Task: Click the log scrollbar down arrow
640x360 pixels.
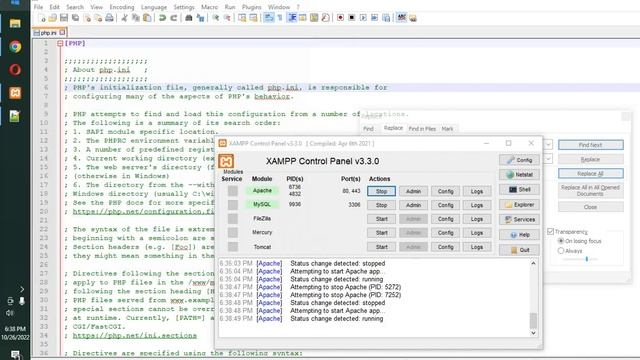Action: (533, 333)
